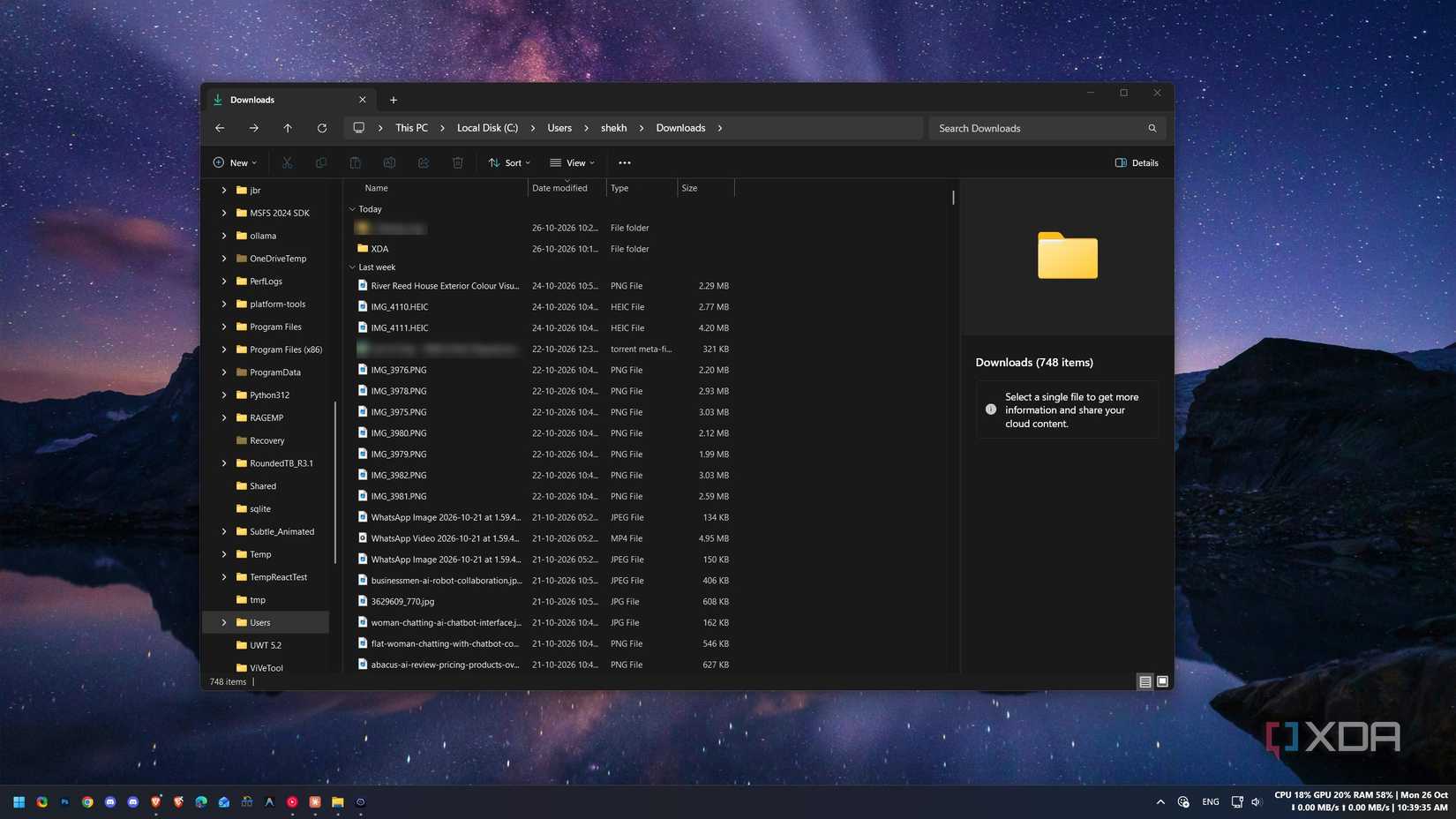Image resolution: width=1456 pixels, height=819 pixels.
Task: Click Users in the address breadcrumb
Action: [559, 128]
